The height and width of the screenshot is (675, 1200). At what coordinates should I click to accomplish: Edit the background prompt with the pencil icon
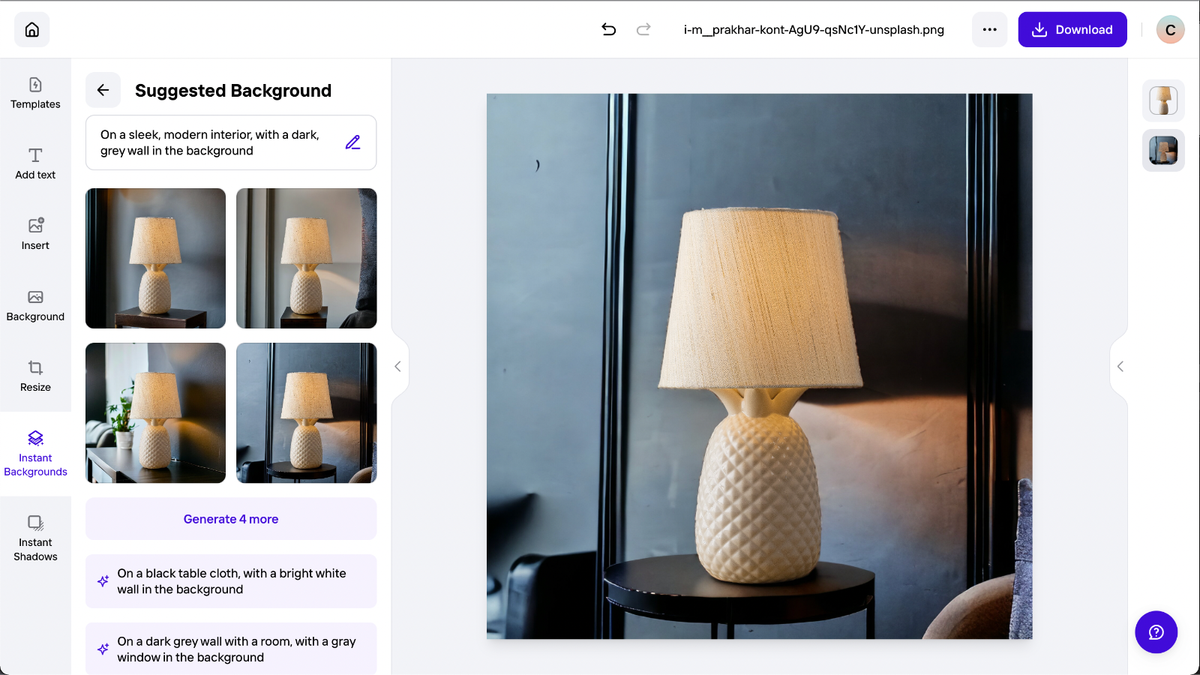pos(352,142)
